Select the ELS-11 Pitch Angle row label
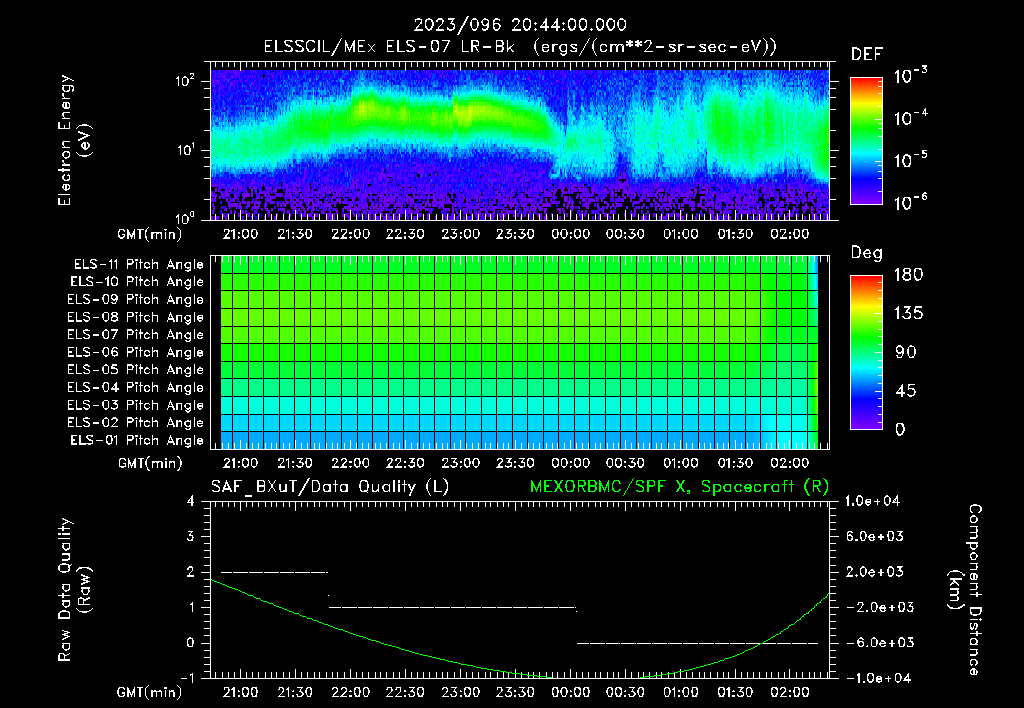Viewport: 1024px width, 708px height. [x=138, y=265]
